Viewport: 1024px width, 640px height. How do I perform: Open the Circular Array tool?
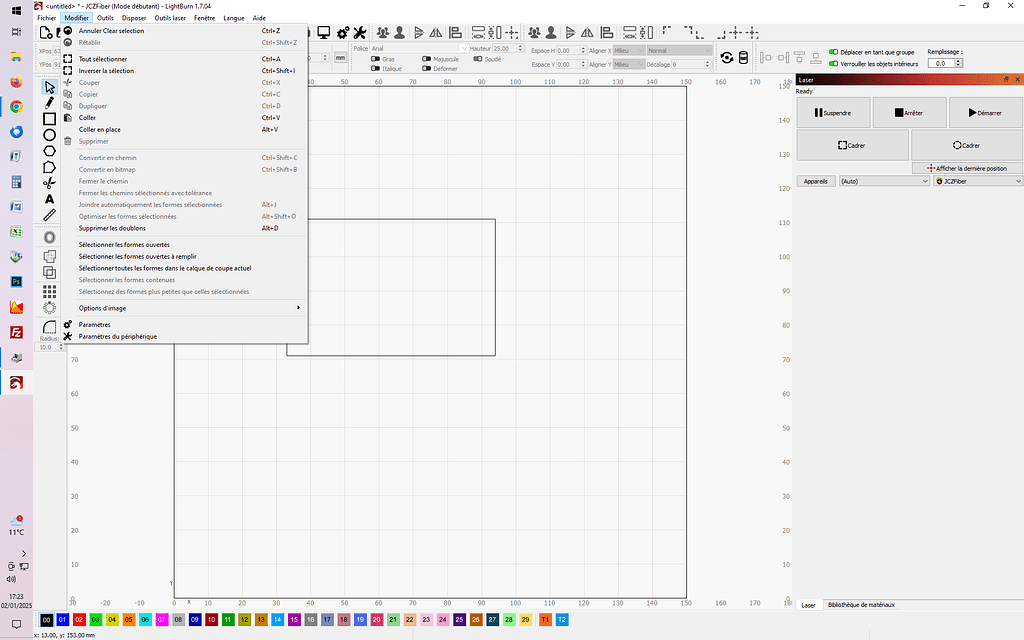(50, 308)
